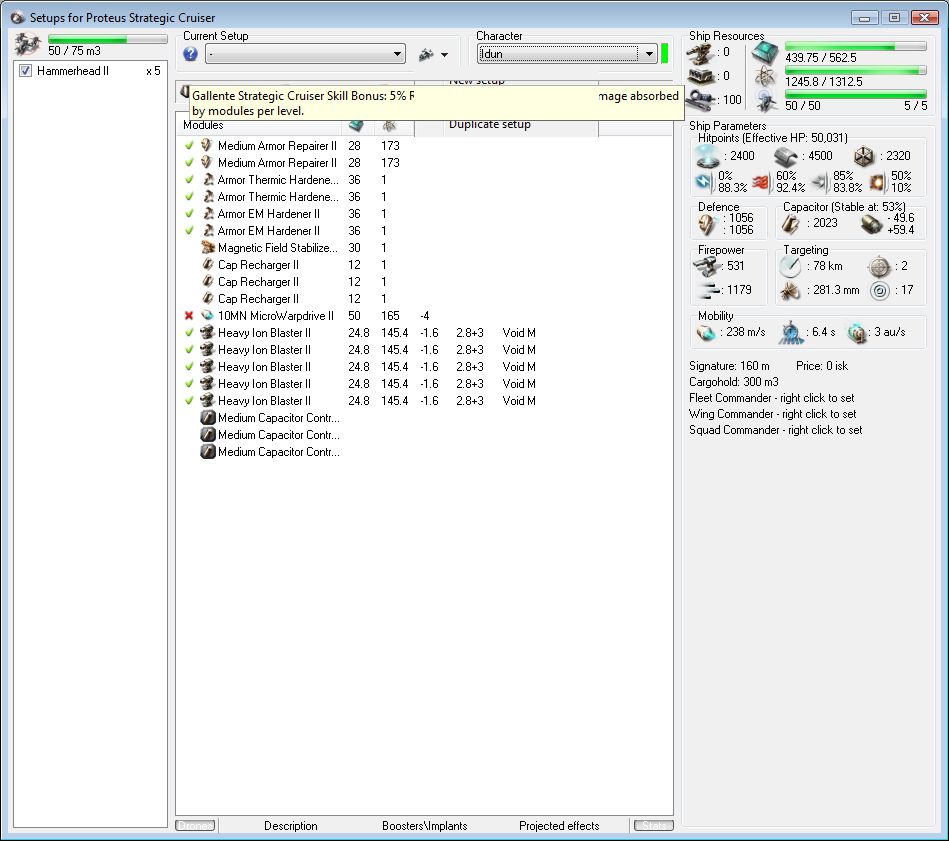Click the explosive resistance icon
The image size is (949, 841).
pos(878,182)
